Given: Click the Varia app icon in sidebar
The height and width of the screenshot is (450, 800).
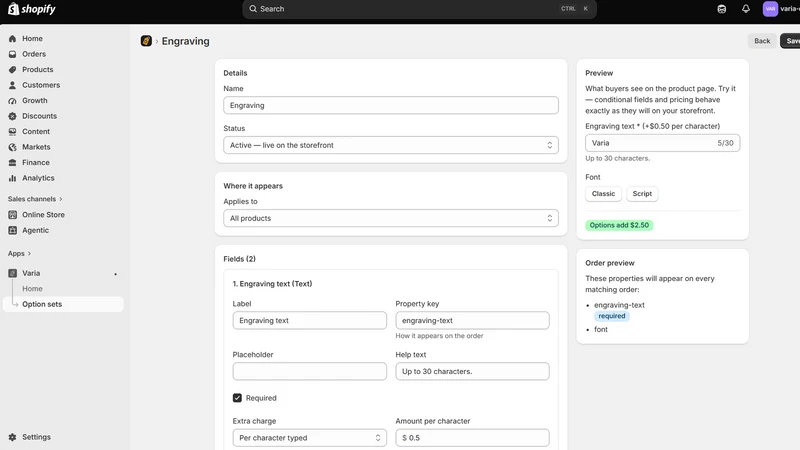Looking at the screenshot, I should pyautogui.click(x=12, y=273).
